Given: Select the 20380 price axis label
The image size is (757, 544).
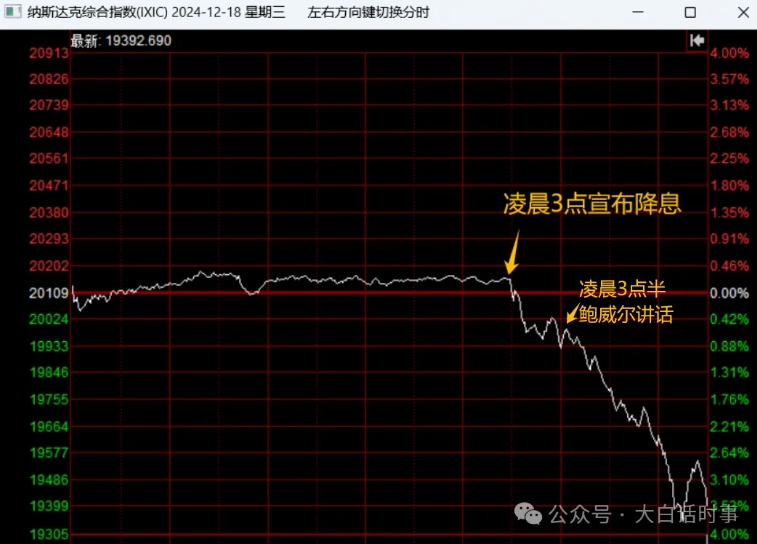Looking at the screenshot, I should (49, 212).
